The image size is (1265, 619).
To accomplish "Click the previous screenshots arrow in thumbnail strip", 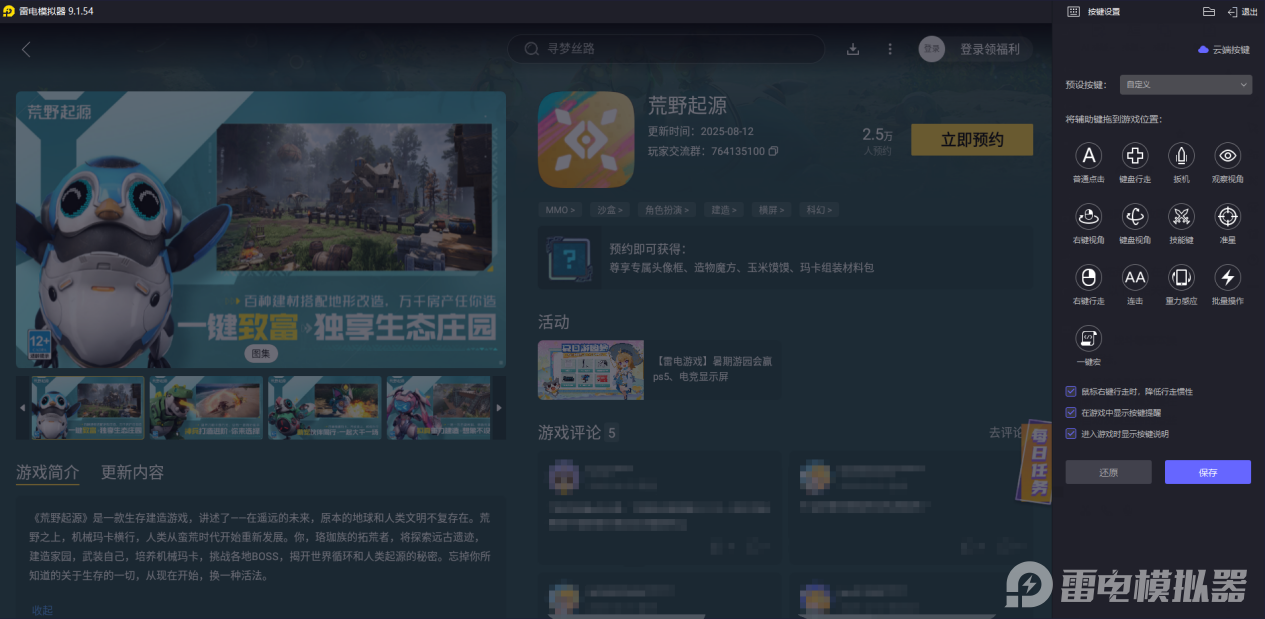I will pos(22,407).
